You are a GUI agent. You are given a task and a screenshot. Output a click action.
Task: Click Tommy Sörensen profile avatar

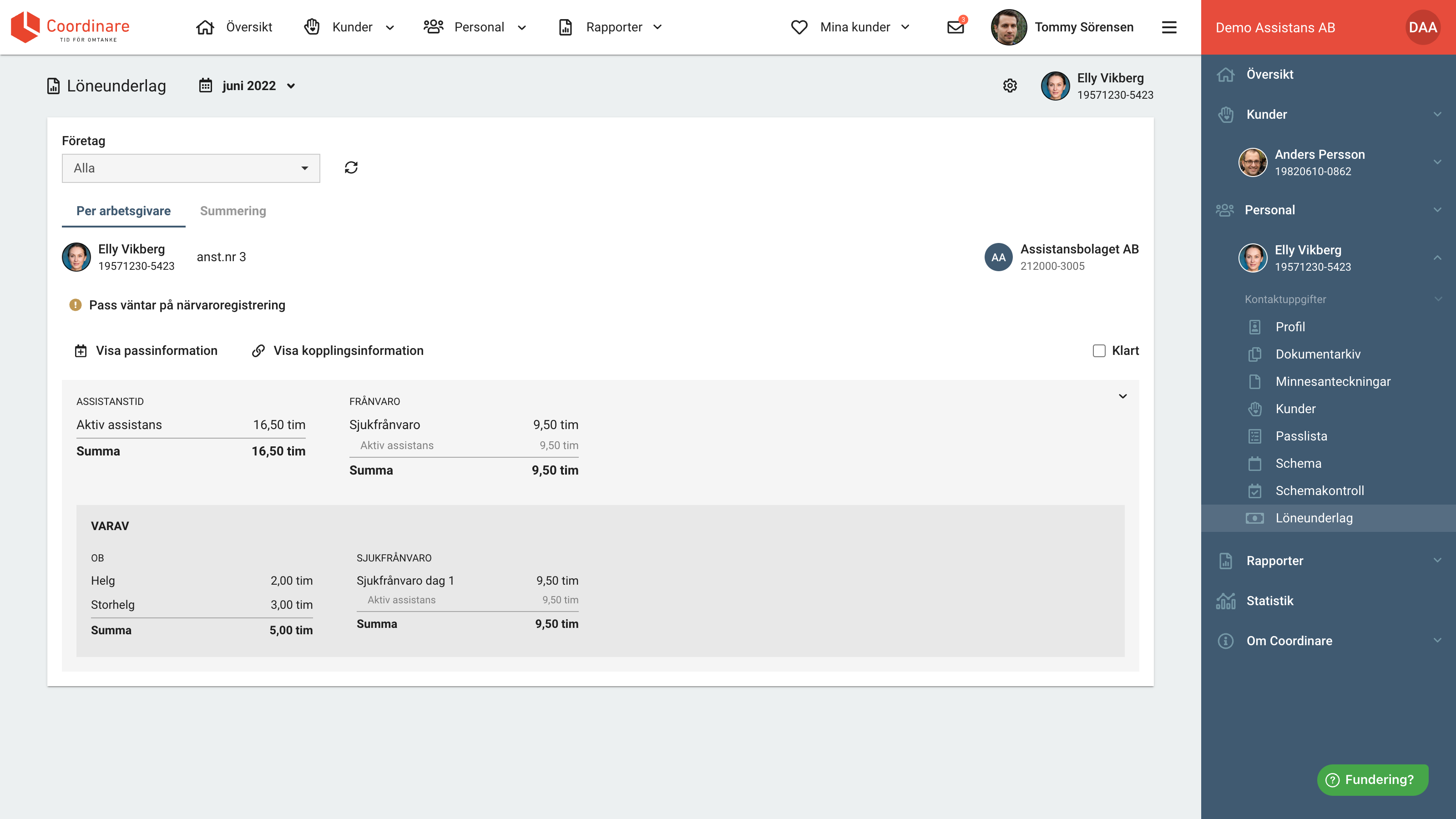point(1008,27)
